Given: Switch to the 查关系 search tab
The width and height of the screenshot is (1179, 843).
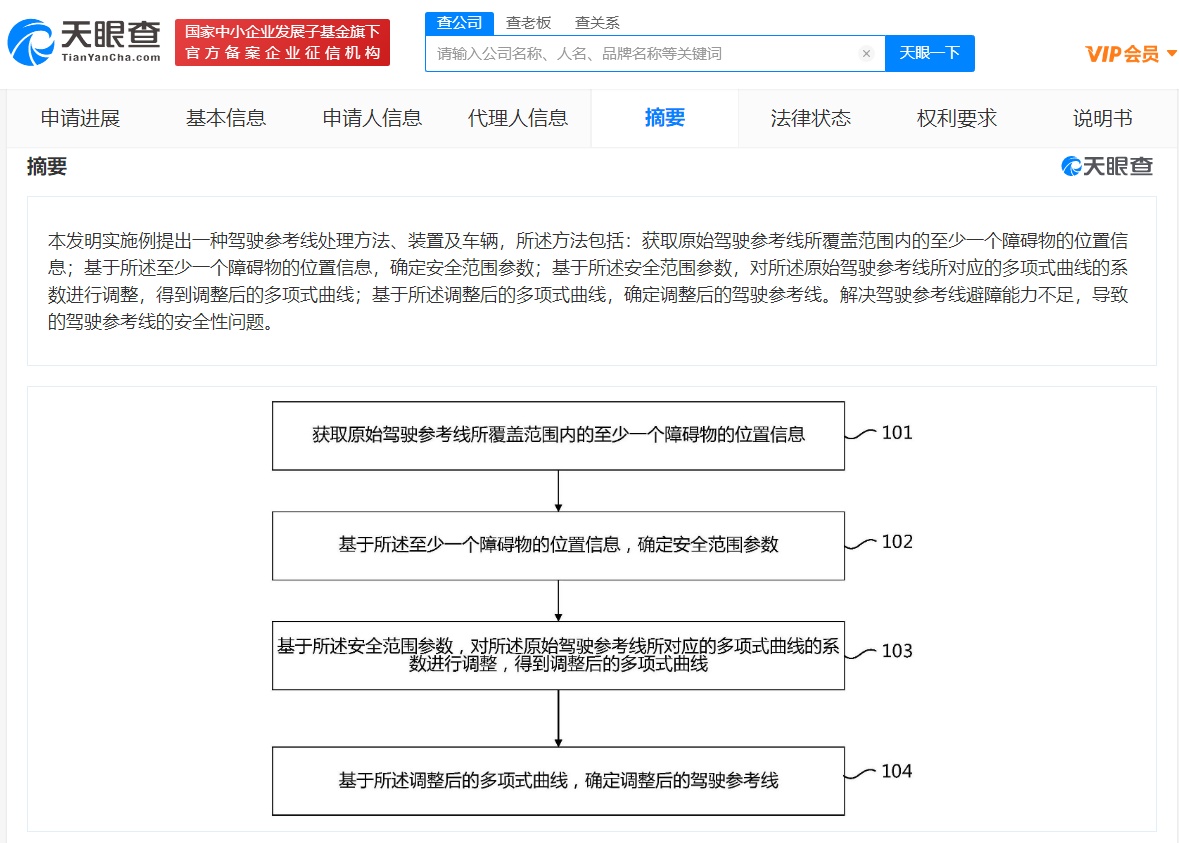Looking at the screenshot, I should [x=597, y=23].
